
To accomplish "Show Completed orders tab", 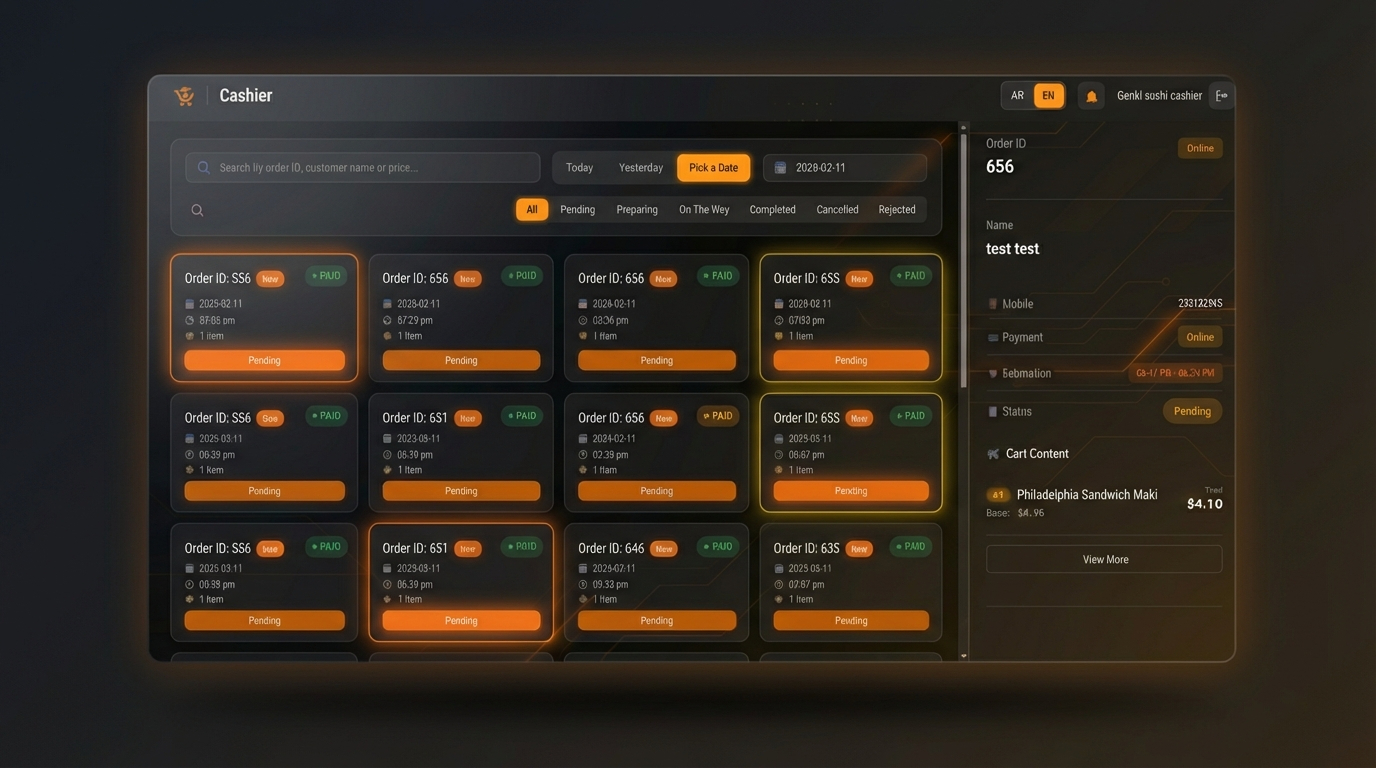I will click(x=772, y=210).
